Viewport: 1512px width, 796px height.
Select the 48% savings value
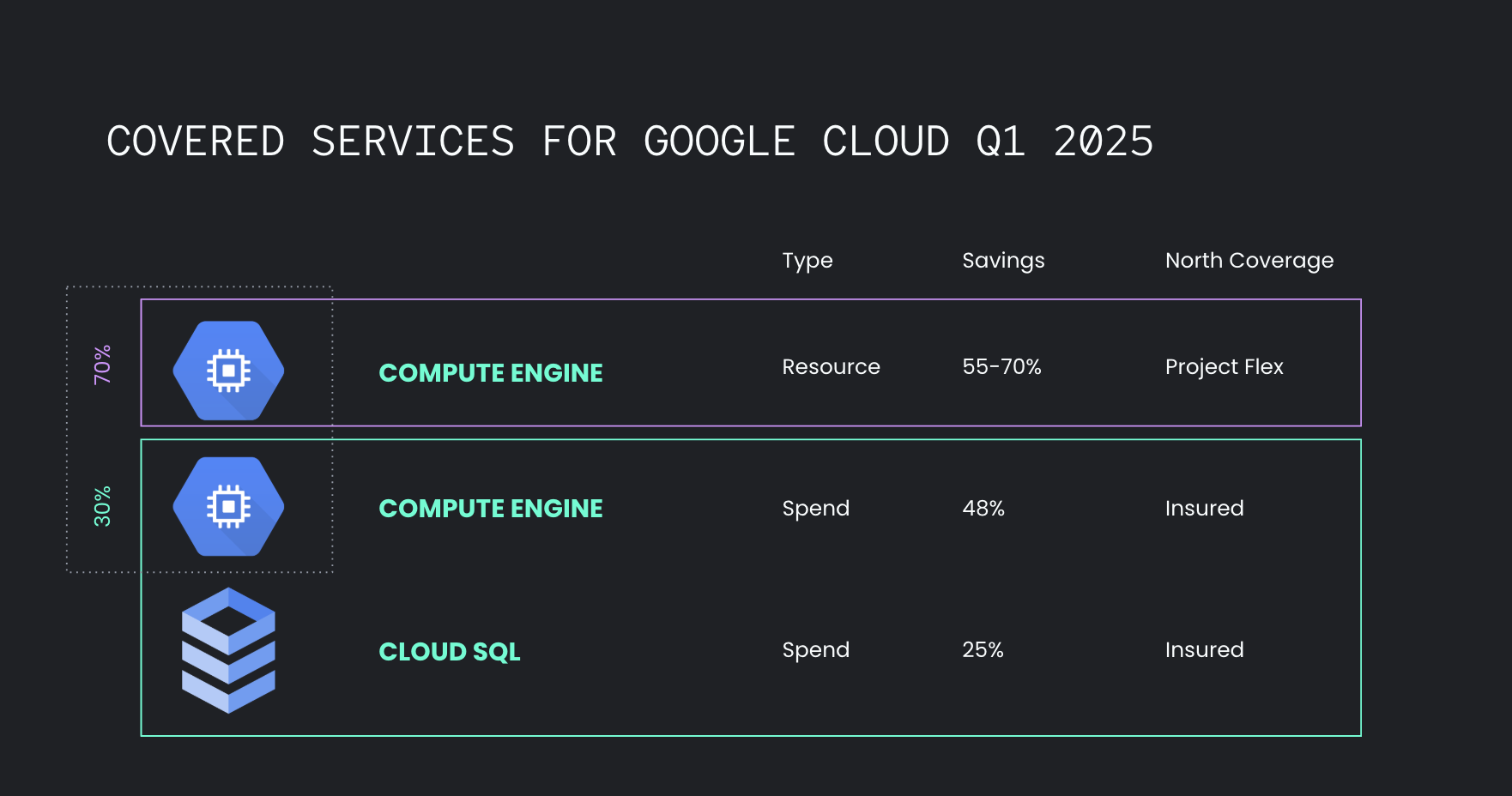pyautogui.click(x=983, y=509)
